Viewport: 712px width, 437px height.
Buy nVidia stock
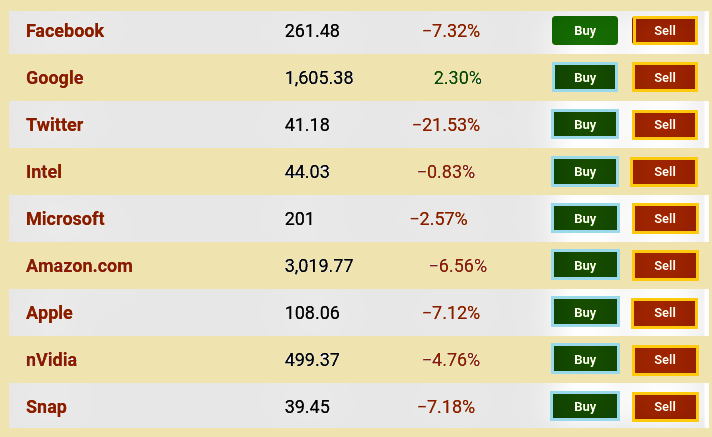pyautogui.click(x=585, y=359)
